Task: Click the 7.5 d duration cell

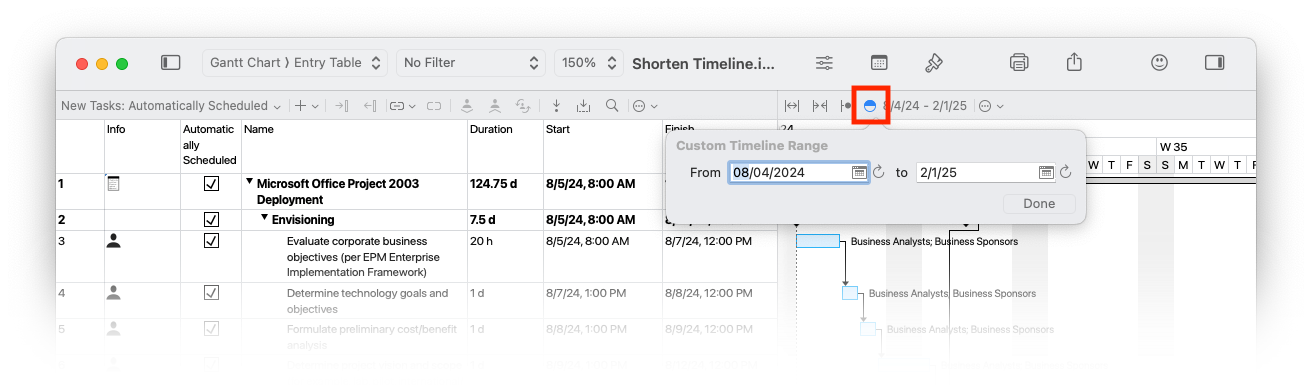Action: tap(505, 219)
